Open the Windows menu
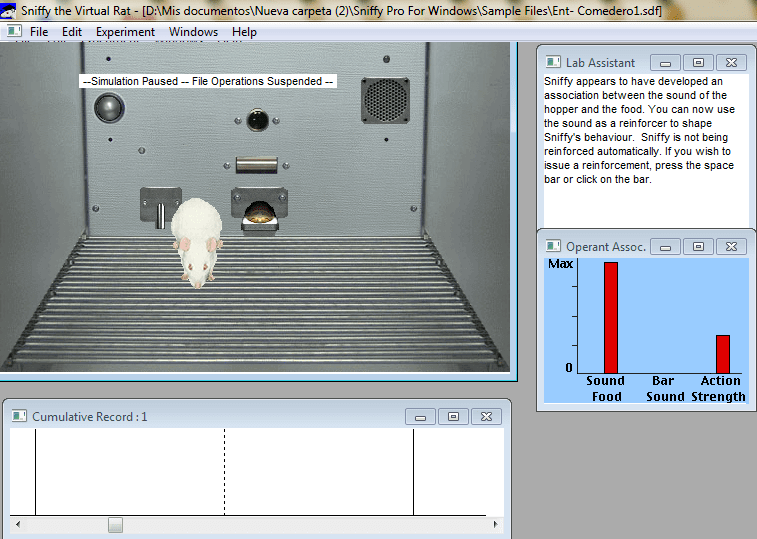This screenshot has width=757, height=539. tap(193, 32)
